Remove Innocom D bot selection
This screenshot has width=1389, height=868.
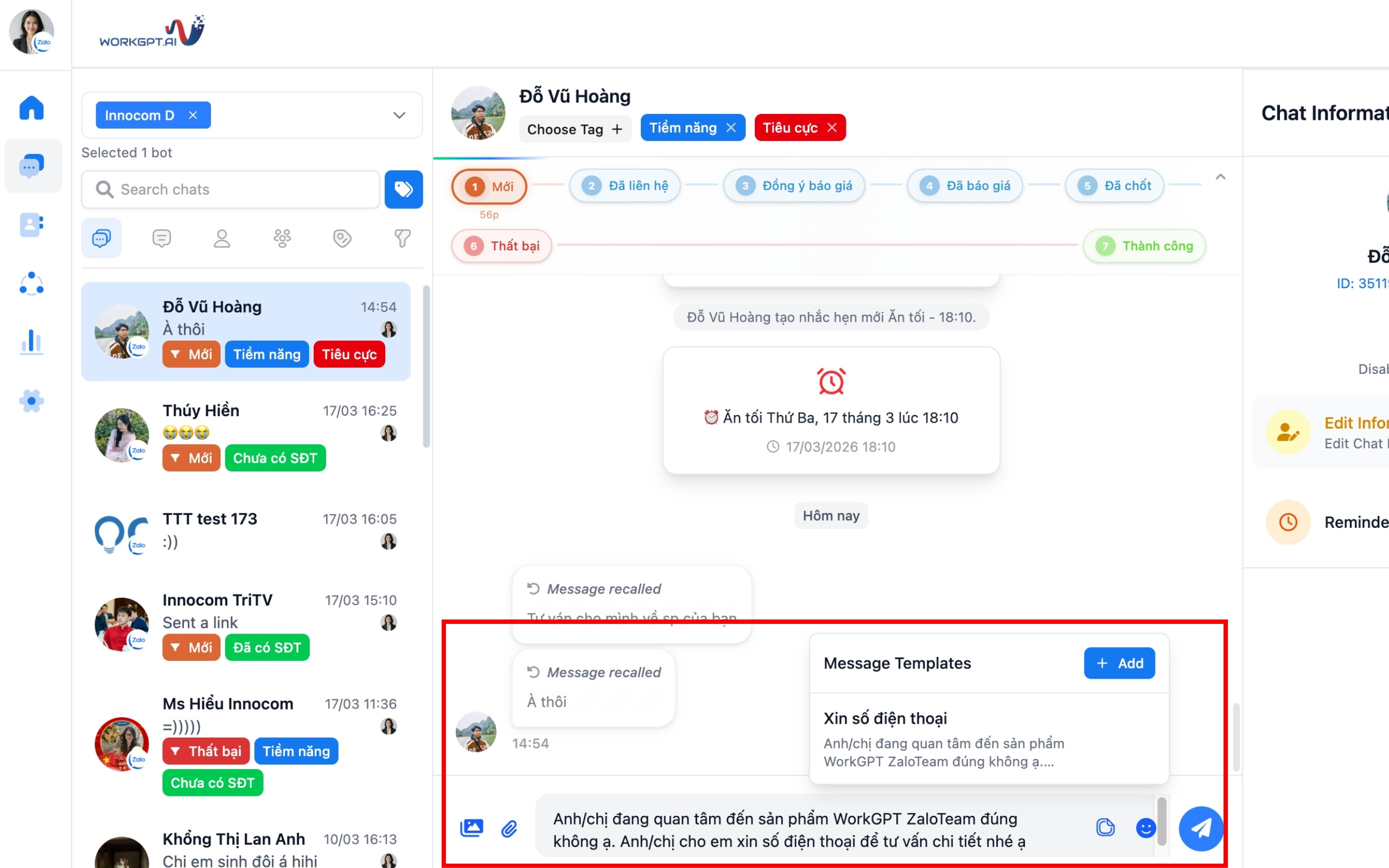(193, 115)
